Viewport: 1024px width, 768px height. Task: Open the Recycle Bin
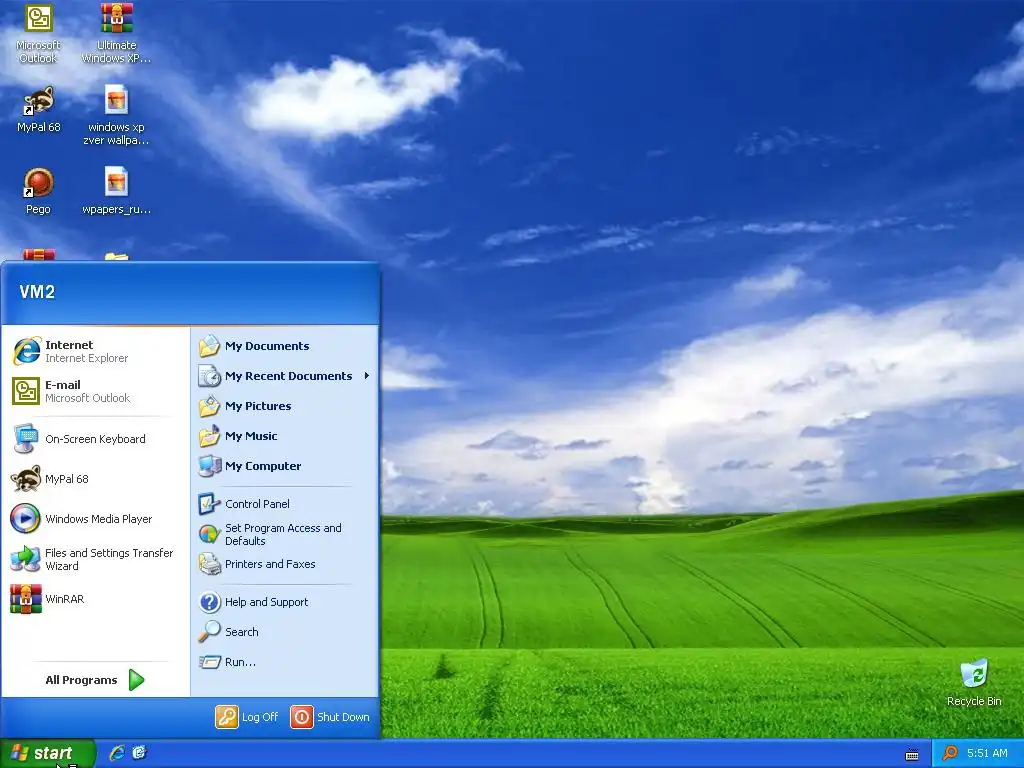pyautogui.click(x=974, y=683)
